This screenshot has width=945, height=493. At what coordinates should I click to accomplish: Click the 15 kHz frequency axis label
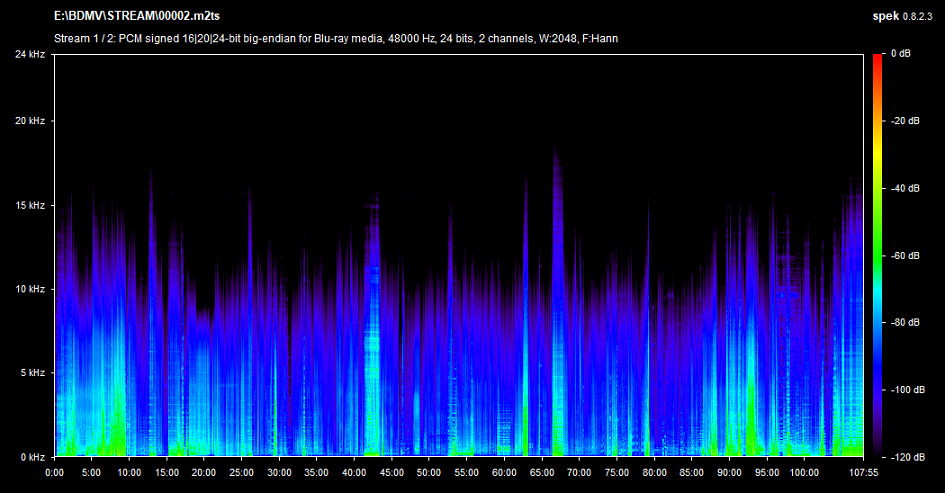[29, 205]
